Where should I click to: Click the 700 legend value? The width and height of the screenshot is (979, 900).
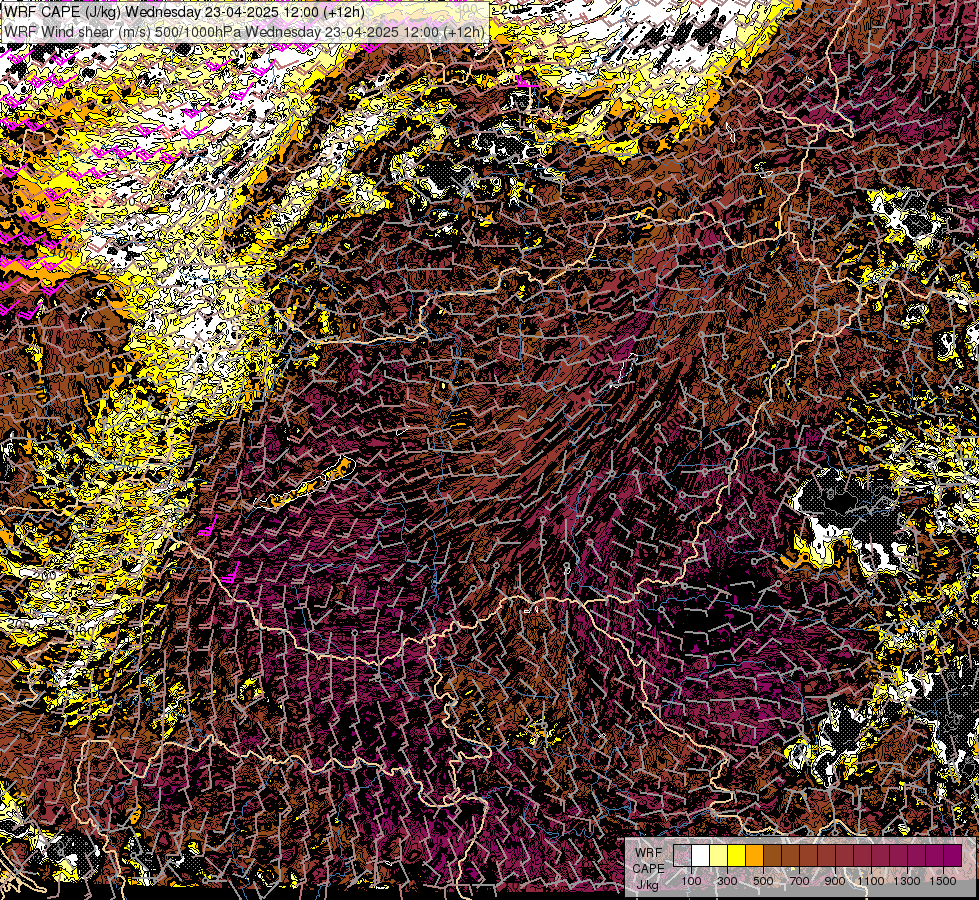[x=799, y=881]
